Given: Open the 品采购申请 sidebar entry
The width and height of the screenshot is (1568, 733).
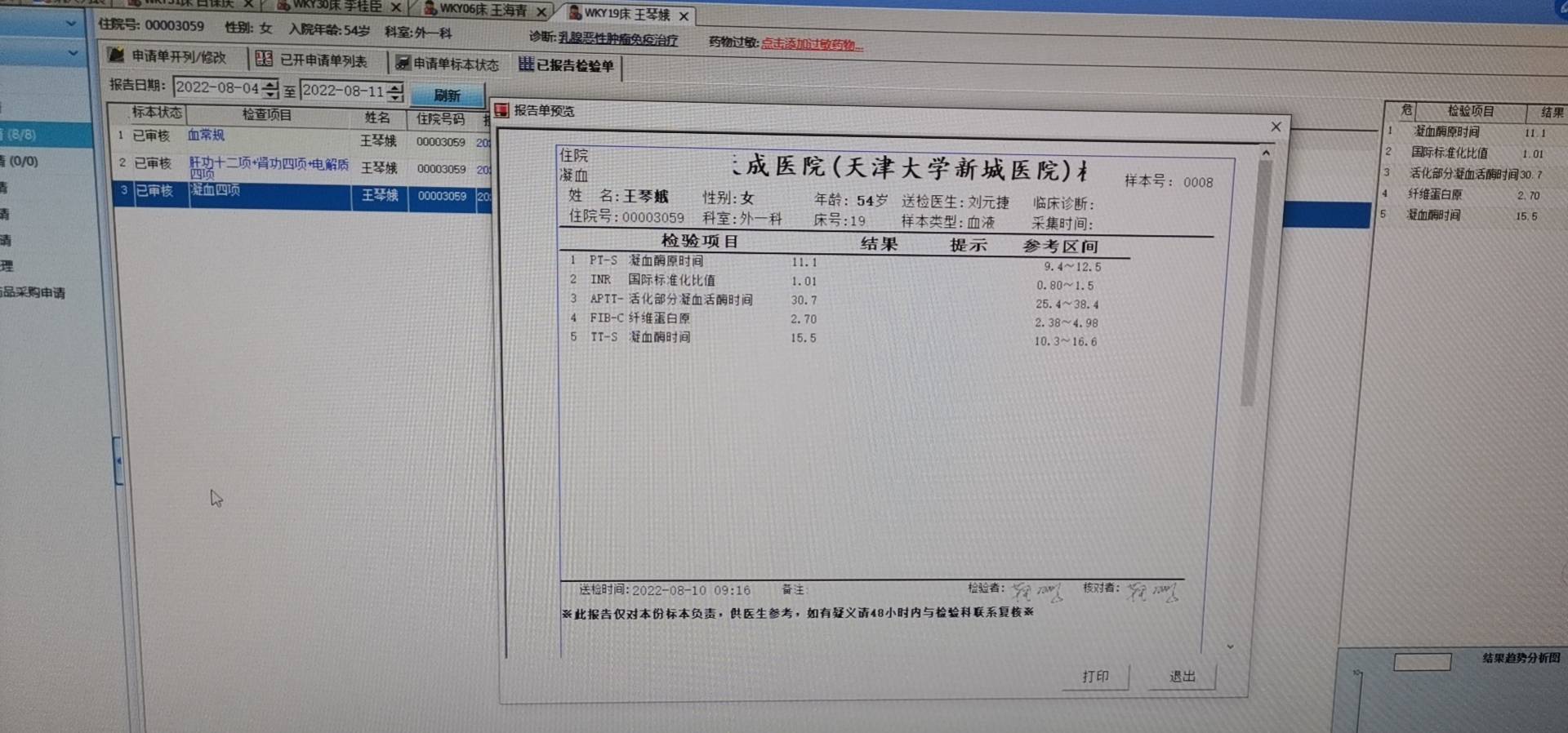Looking at the screenshot, I should point(33,292).
